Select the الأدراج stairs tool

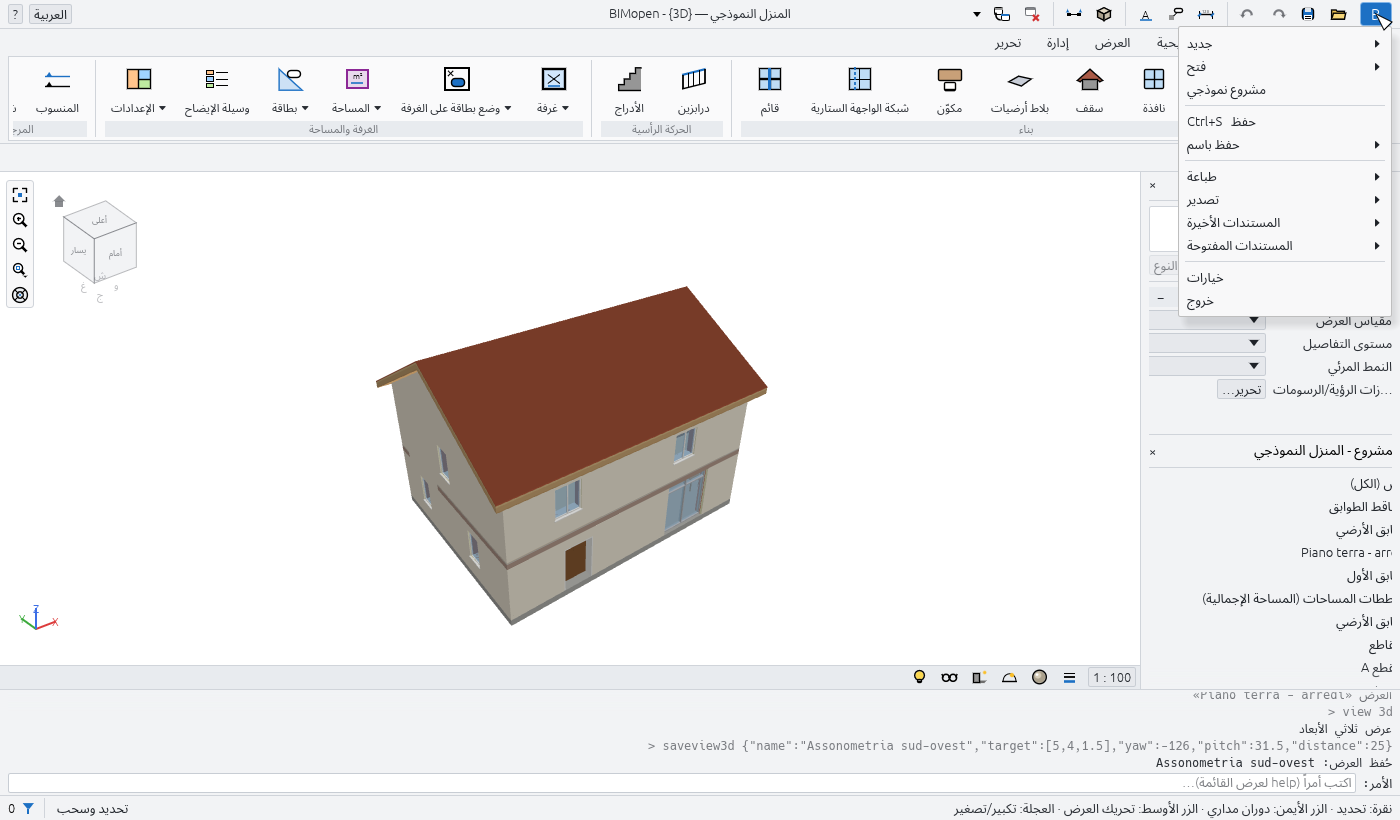tap(629, 90)
